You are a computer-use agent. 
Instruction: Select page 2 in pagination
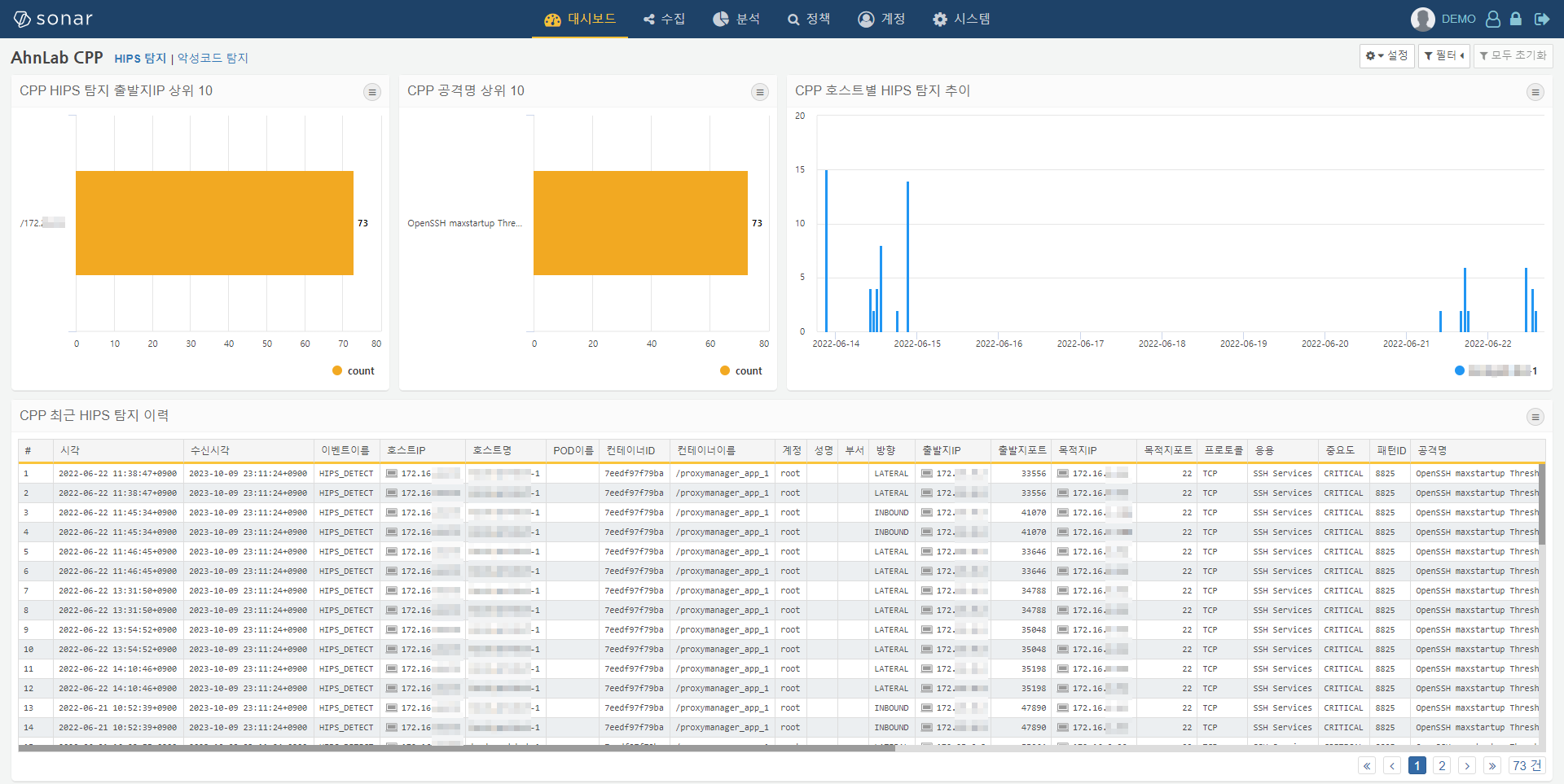[1442, 765]
